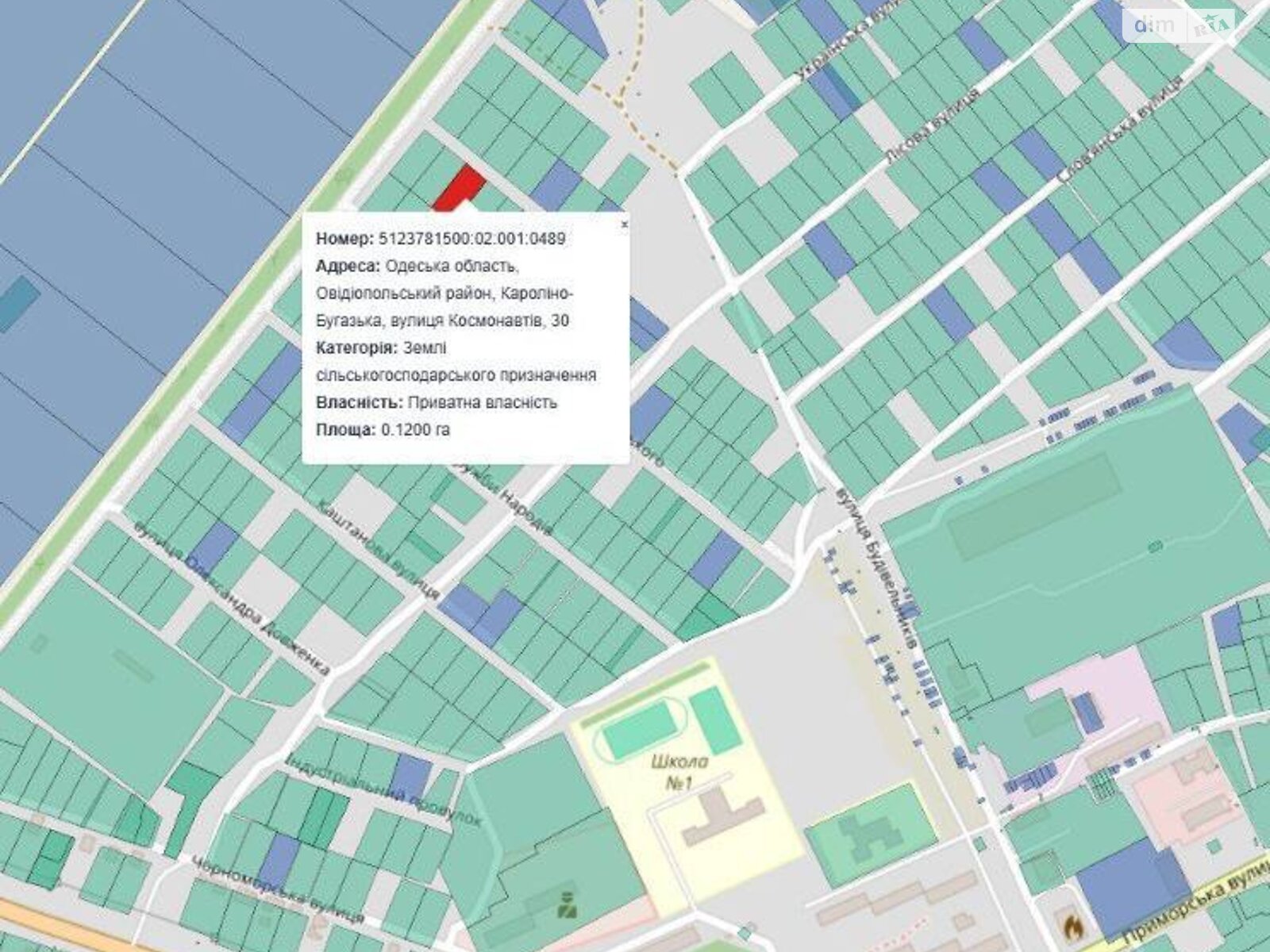
Task: Close the parcel information popup
Action: click(624, 225)
